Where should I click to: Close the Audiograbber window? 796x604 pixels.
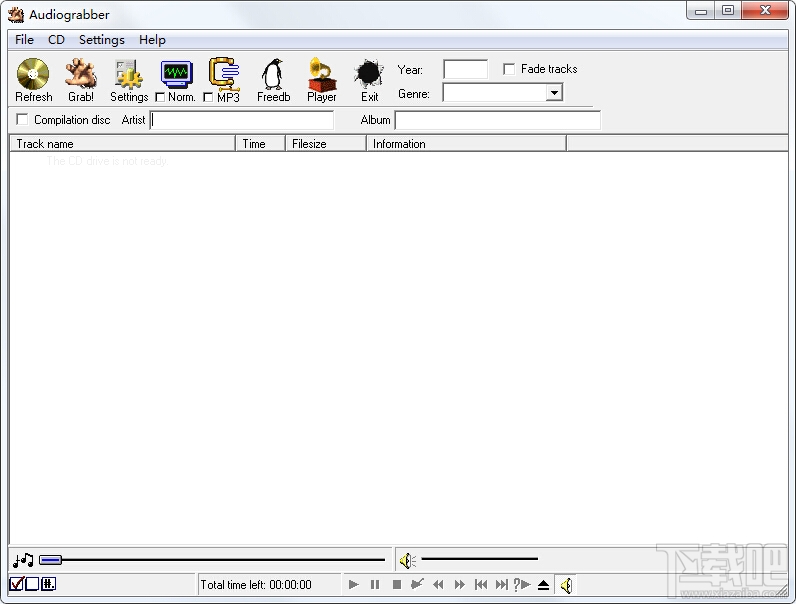(765, 11)
